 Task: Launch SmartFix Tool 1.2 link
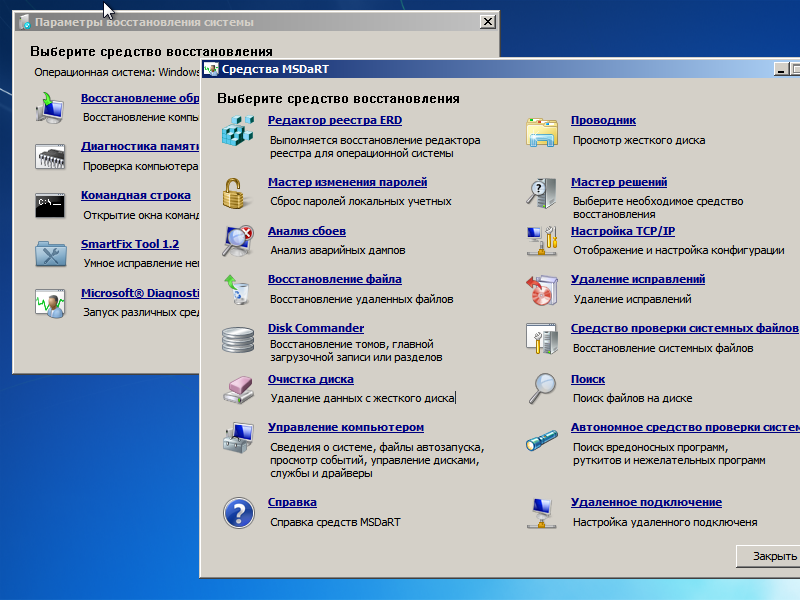[x=130, y=244]
